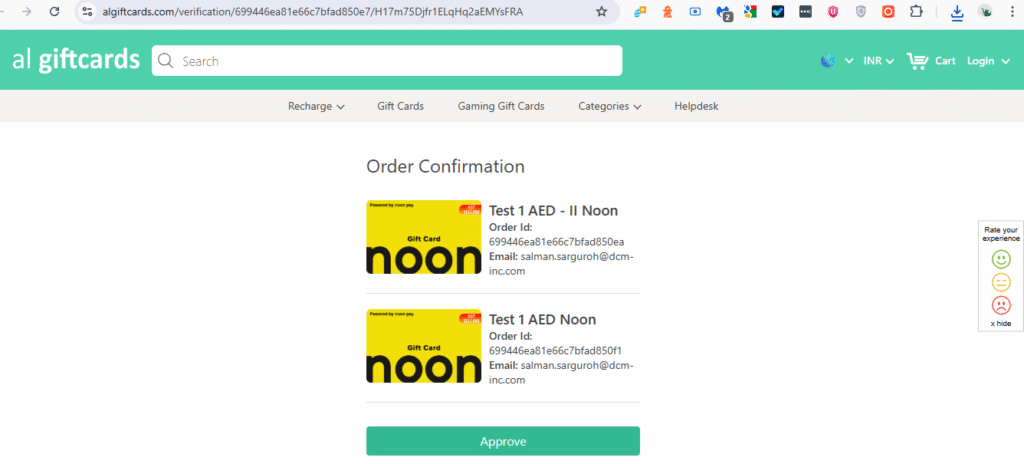Expand the Login dropdown
Screen dimensions: 1024x464
click(985, 61)
